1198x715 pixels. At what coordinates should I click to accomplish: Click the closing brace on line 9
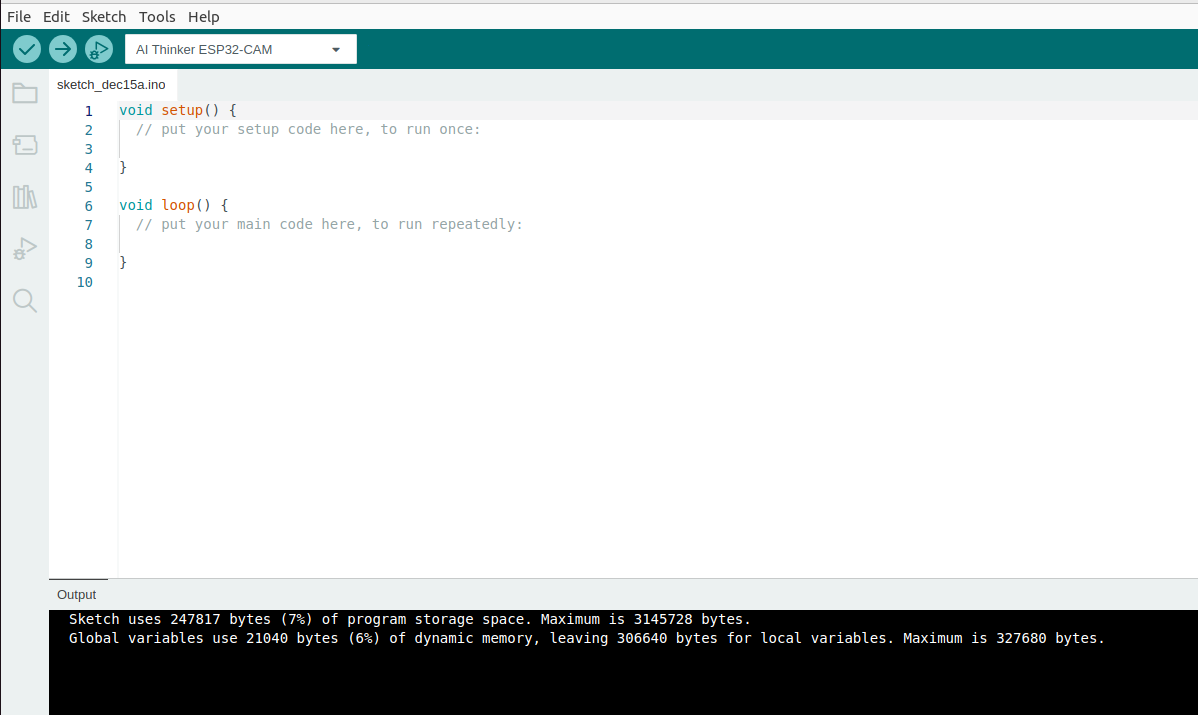tap(123, 262)
